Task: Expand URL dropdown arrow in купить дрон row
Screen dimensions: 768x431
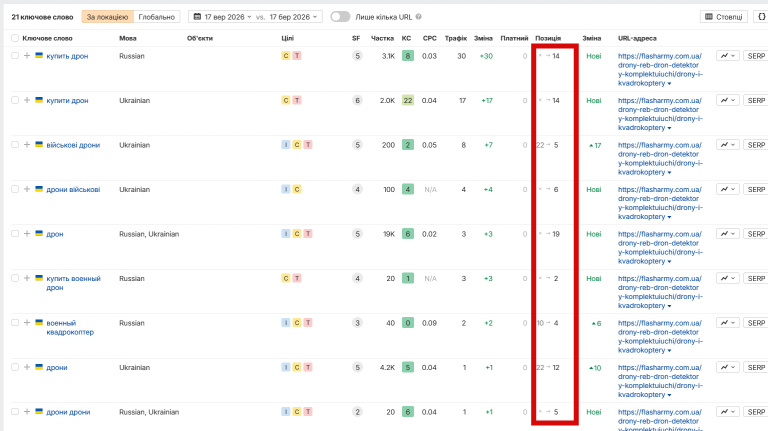Action: coord(669,84)
